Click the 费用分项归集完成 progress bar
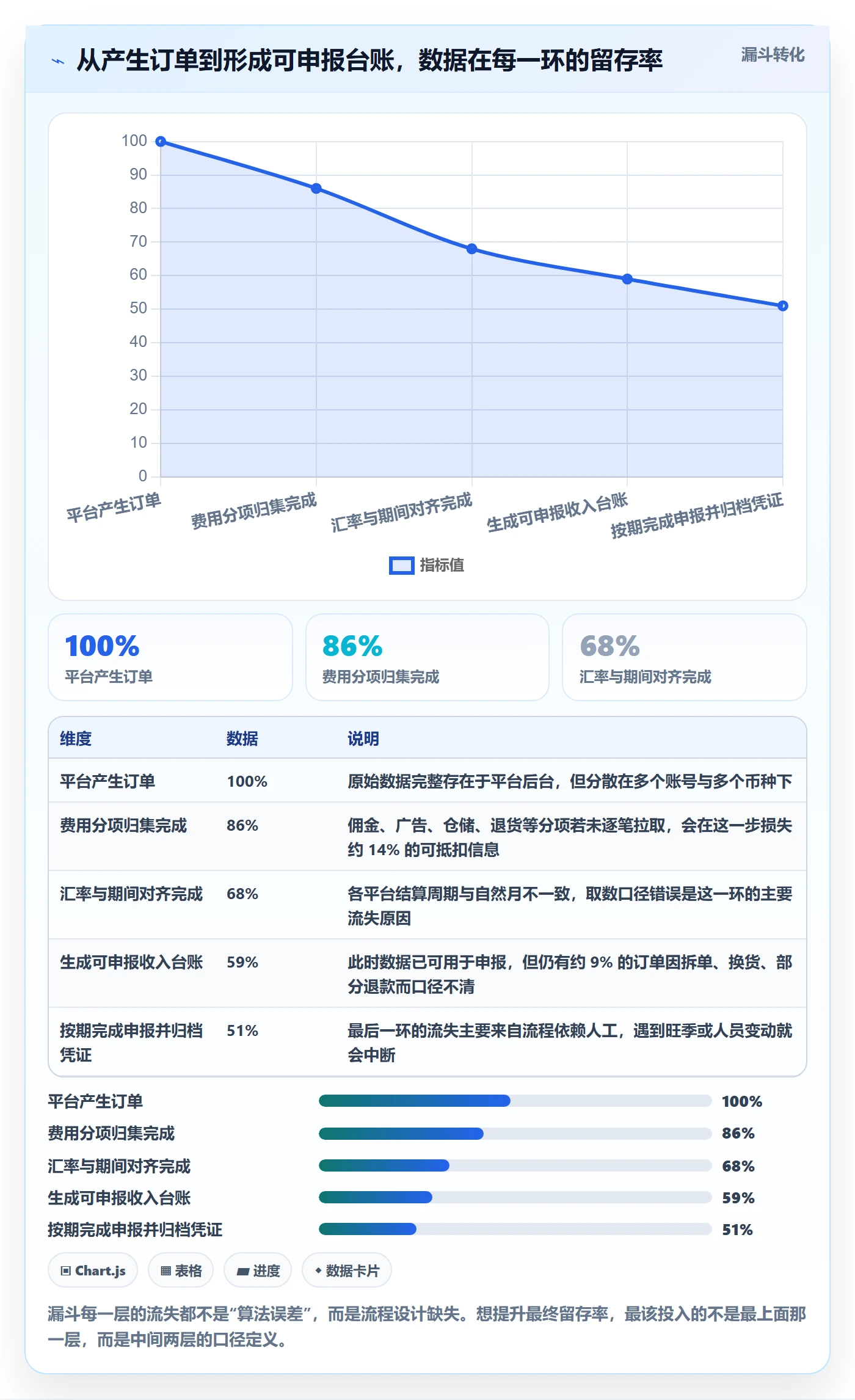The image size is (855, 1400). [515, 1134]
